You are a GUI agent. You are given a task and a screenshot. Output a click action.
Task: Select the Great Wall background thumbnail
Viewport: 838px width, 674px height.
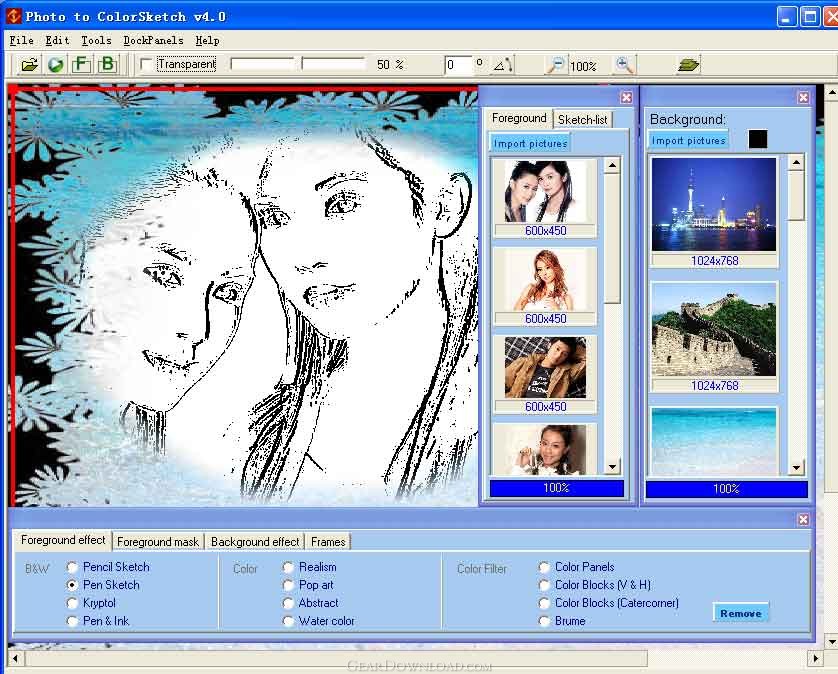tap(714, 329)
